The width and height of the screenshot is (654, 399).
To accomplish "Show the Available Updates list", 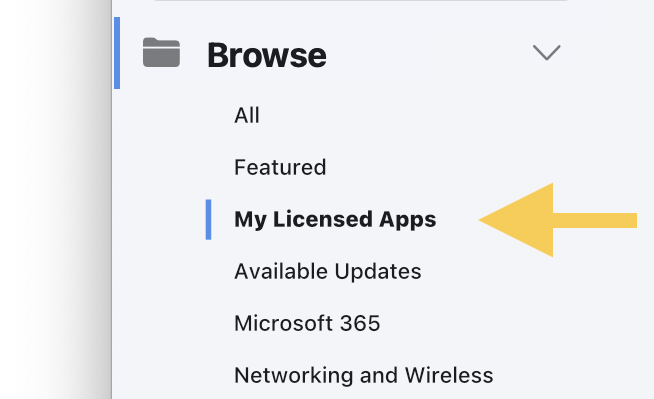I will coord(328,271).
